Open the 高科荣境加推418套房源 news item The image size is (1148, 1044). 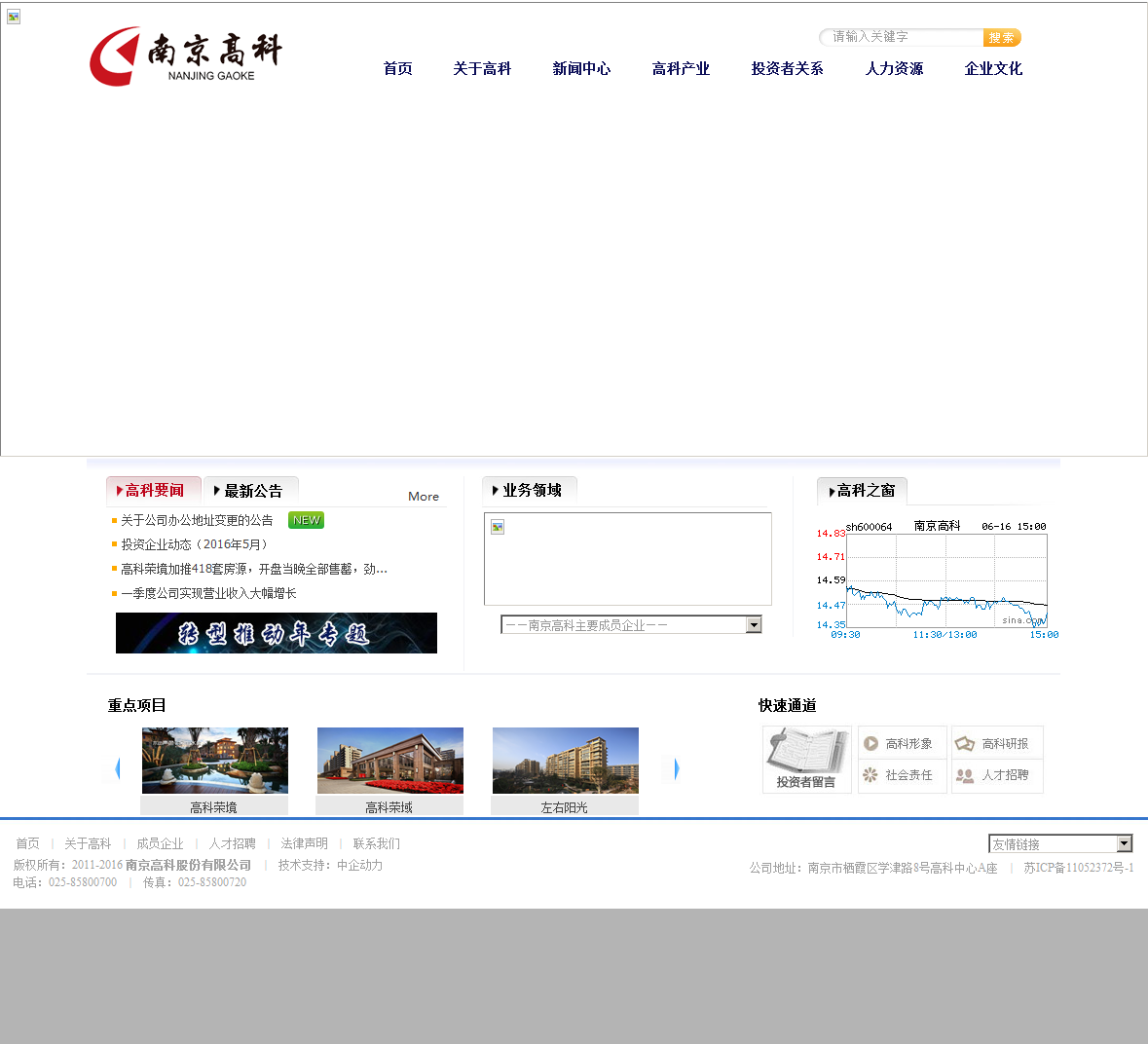pos(254,569)
